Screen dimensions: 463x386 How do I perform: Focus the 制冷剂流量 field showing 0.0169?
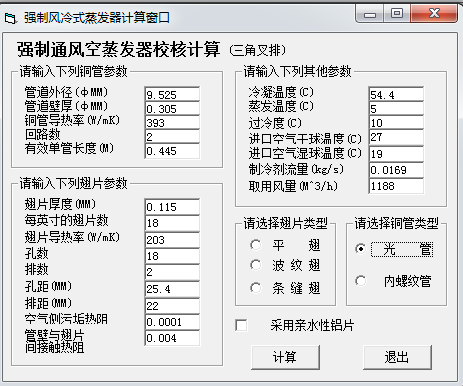click(x=396, y=170)
